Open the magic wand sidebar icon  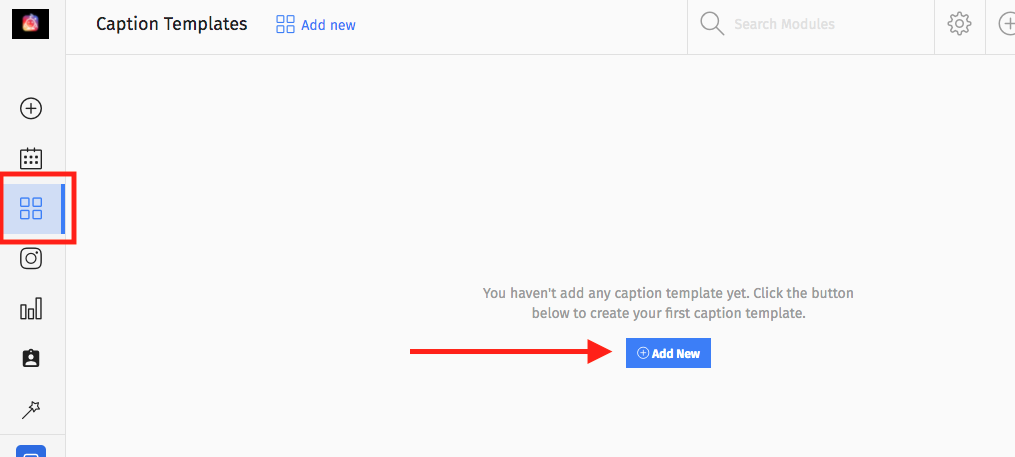(x=31, y=409)
